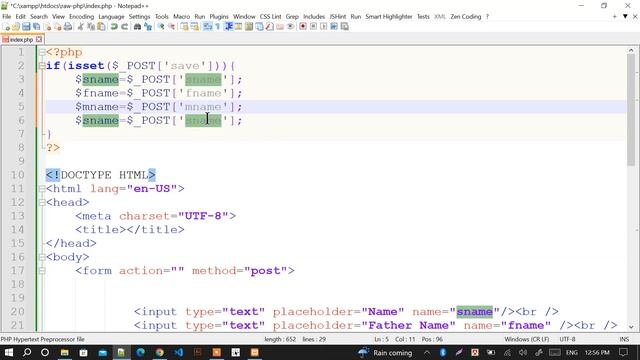Screen dimensions: 640x360
Task: Click the Run macro multiple times icon
Action: point(334,27)
